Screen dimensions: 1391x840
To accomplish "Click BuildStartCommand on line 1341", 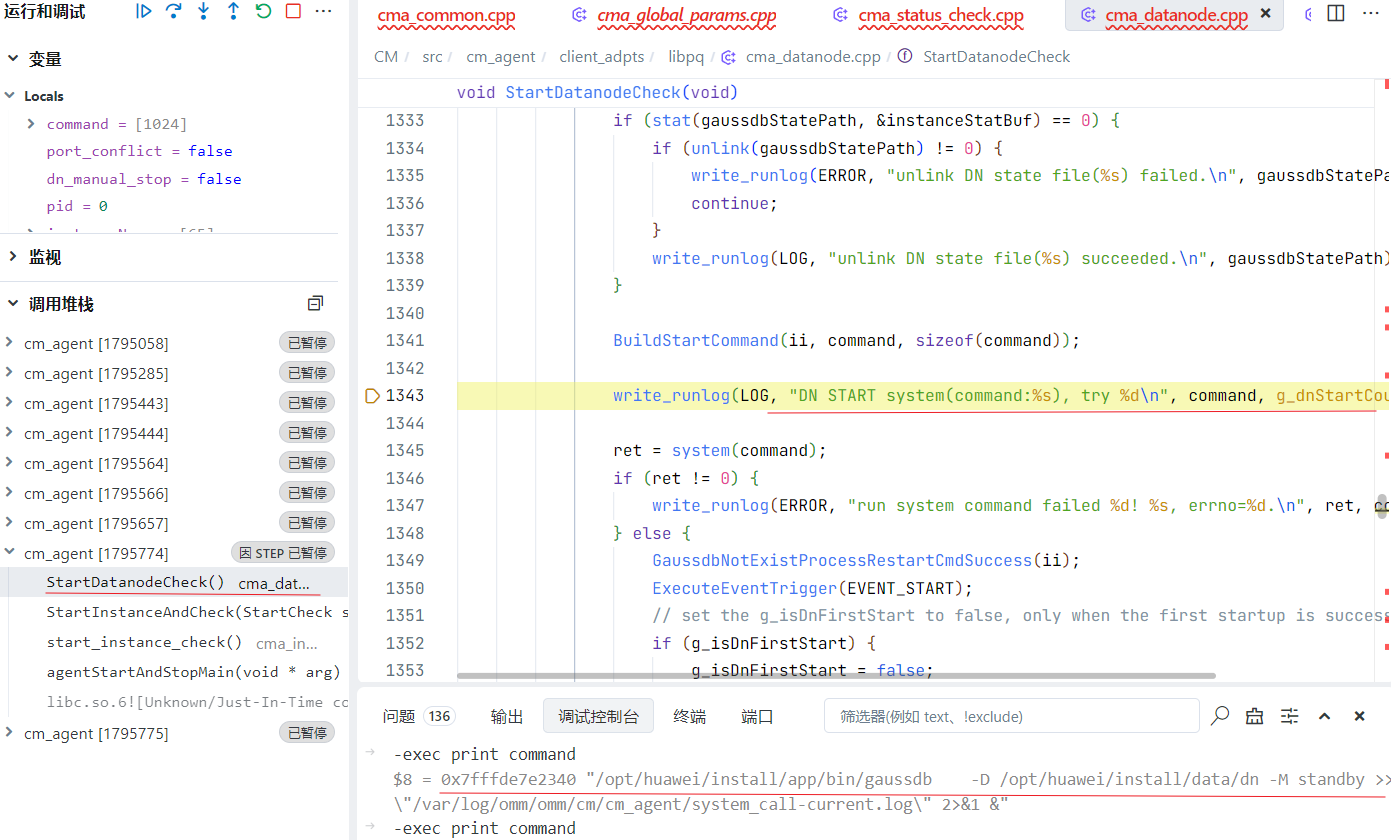I will [x=696, y=341].
